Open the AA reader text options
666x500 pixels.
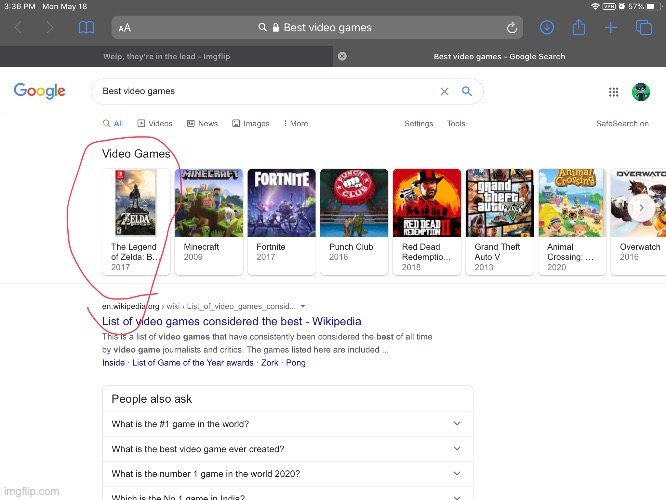coord(124,28)
